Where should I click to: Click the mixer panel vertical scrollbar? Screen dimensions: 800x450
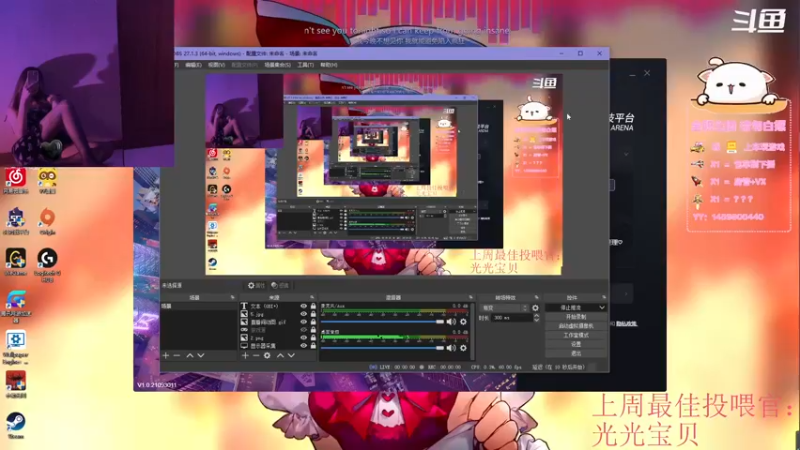point(472,331)
